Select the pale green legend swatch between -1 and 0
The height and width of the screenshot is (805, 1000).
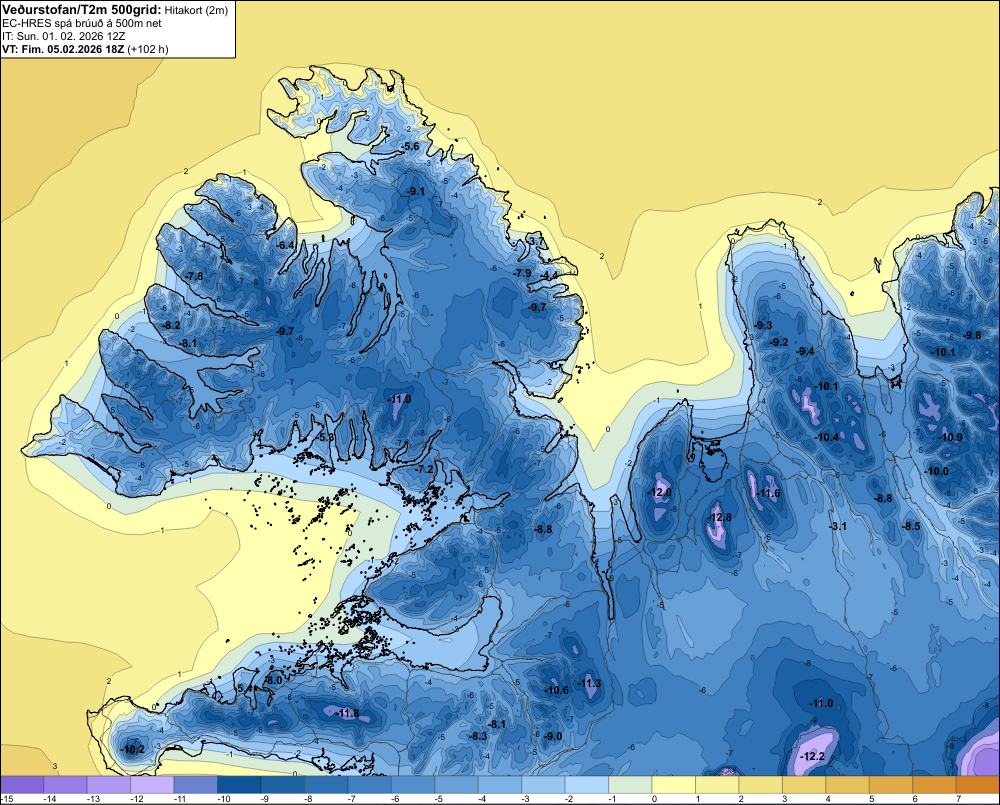pos(630,785)
